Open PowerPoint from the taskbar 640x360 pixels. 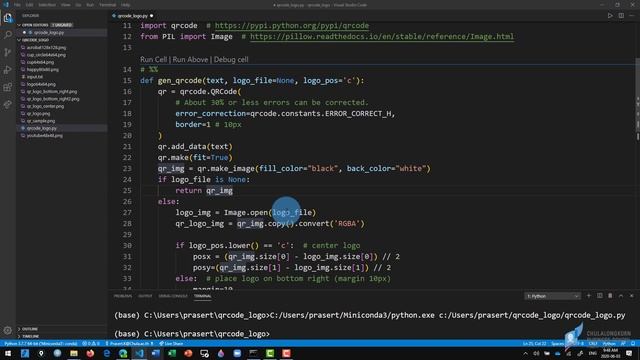(188, 353)
